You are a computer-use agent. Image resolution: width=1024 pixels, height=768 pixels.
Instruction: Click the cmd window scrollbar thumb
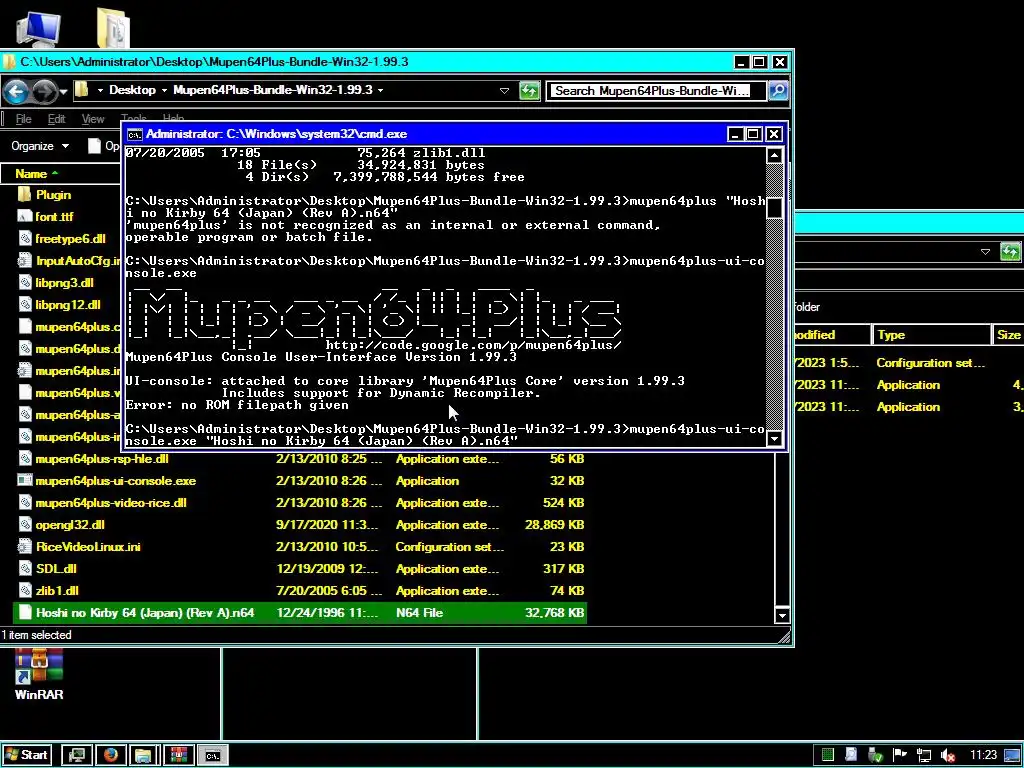(x=775, y=208)
